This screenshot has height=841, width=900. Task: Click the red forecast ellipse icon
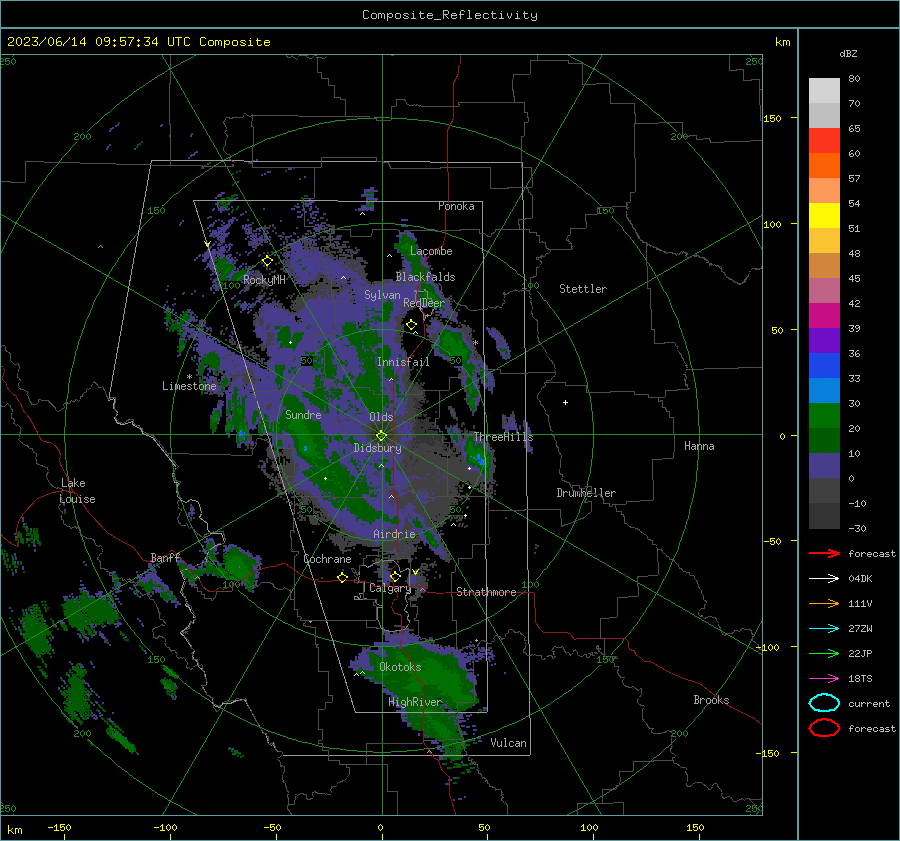[x=824, y=728]
